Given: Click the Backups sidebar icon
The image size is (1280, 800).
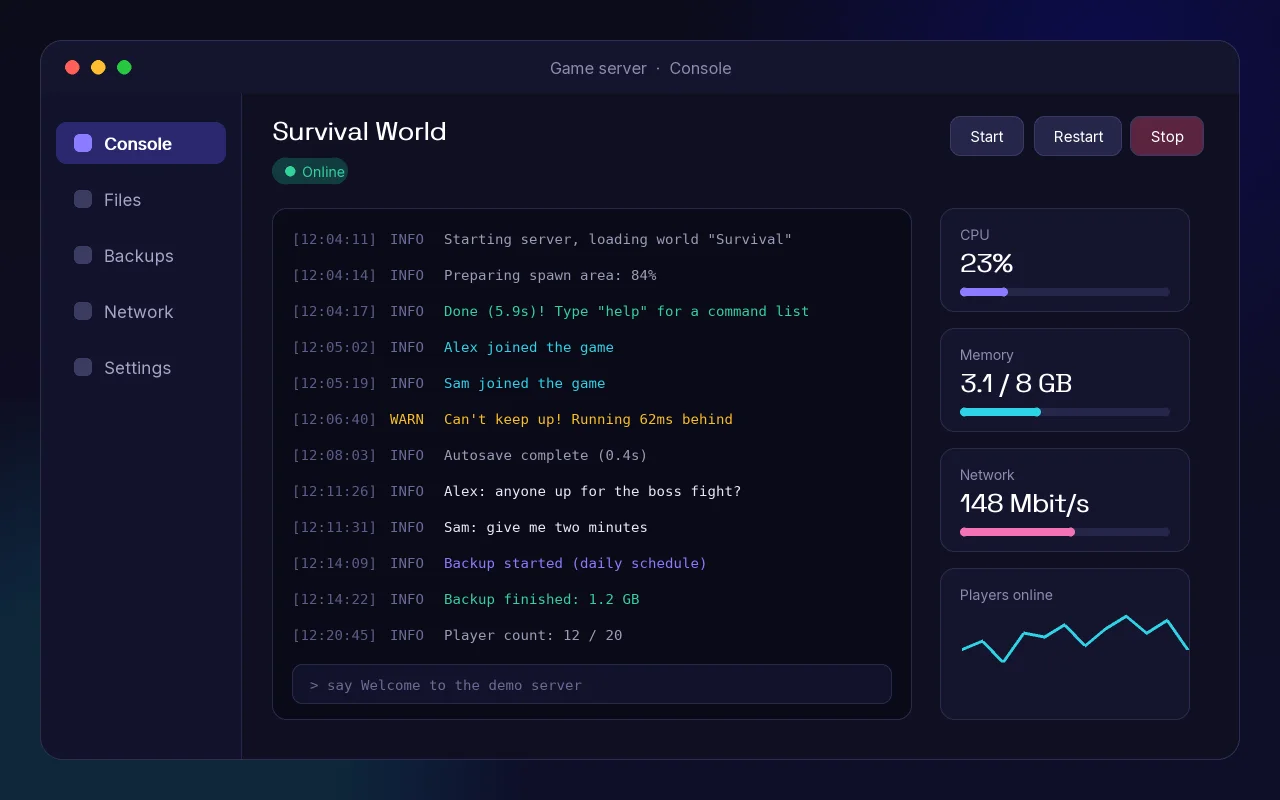Looking at the screenshot, I should tap(83, 255).
